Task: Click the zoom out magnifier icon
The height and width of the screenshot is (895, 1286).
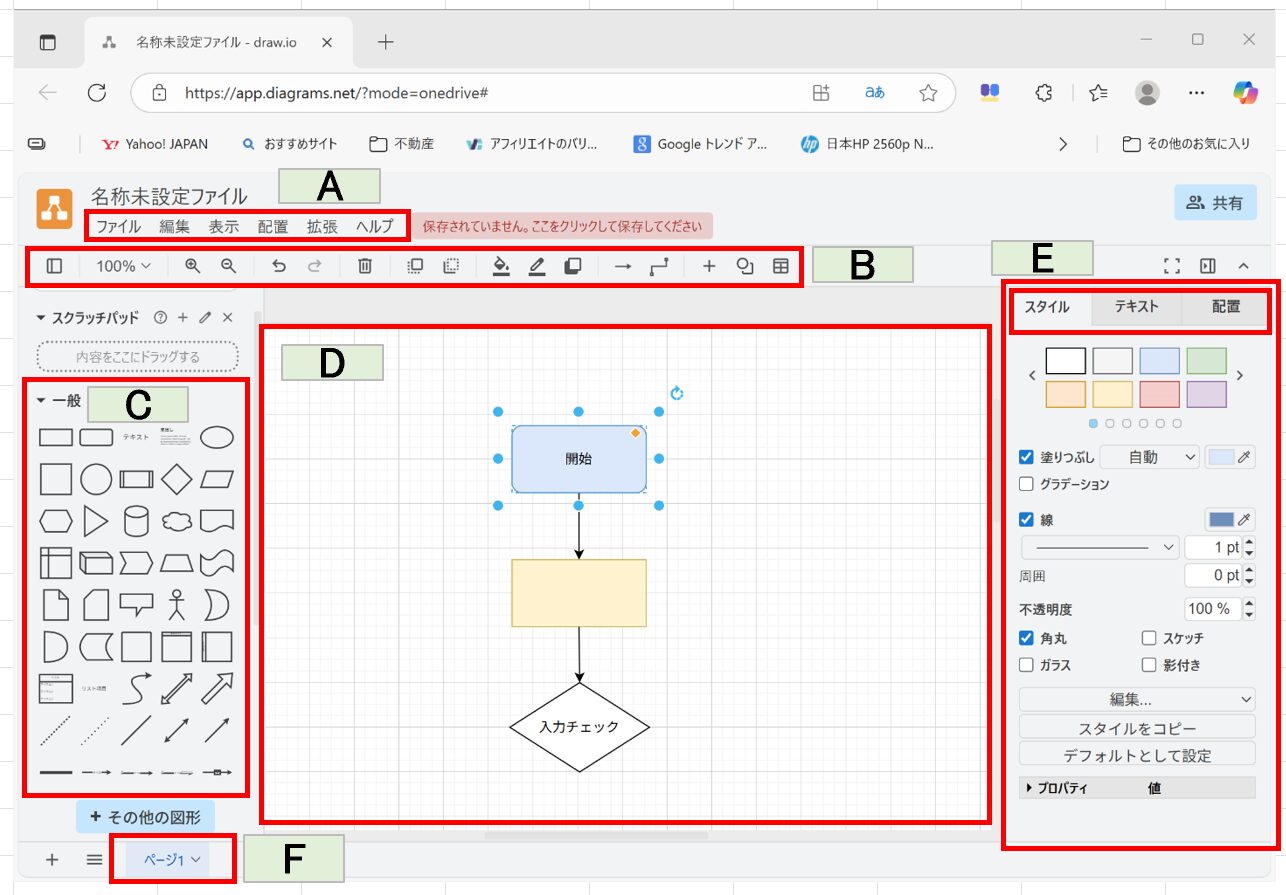Action: [229, 266]
